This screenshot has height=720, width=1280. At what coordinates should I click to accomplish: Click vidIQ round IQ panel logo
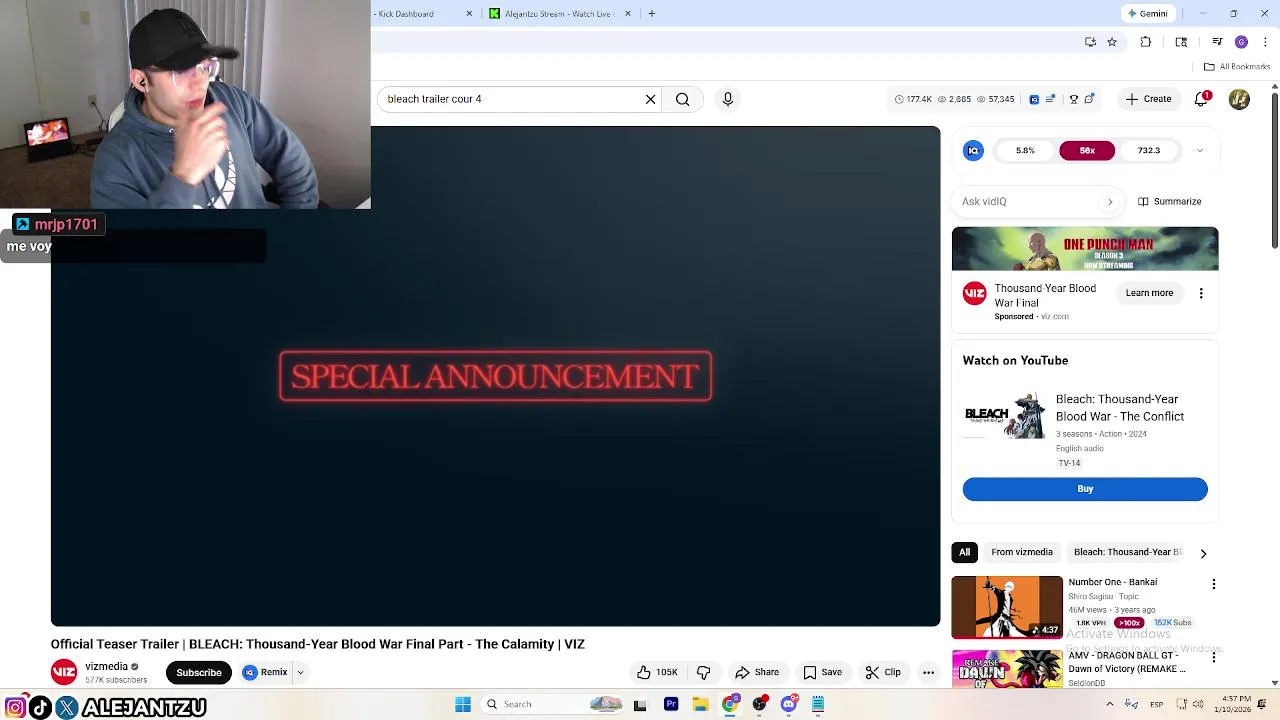[973, 150]
